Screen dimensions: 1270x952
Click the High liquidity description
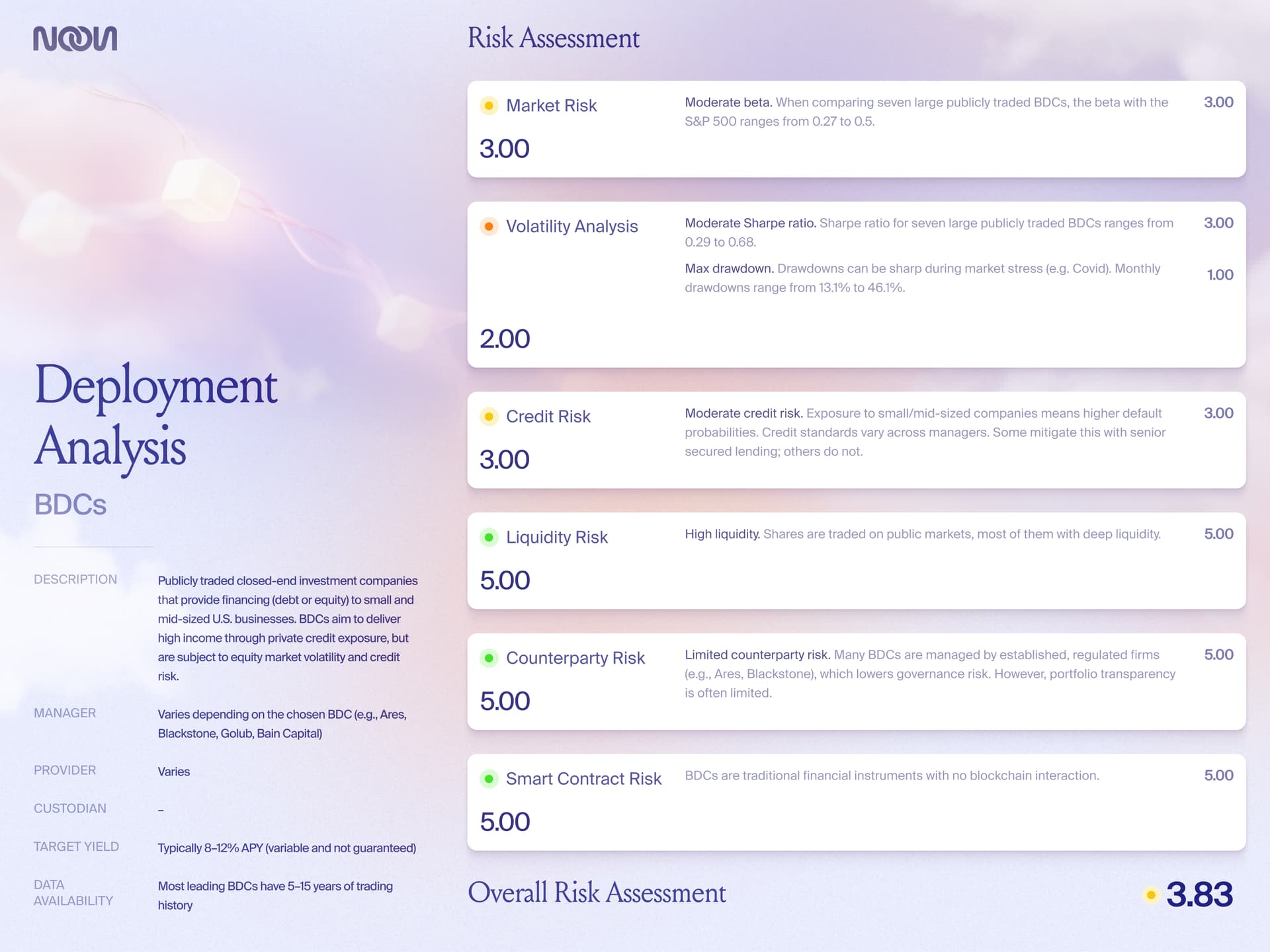coord(923,534)
